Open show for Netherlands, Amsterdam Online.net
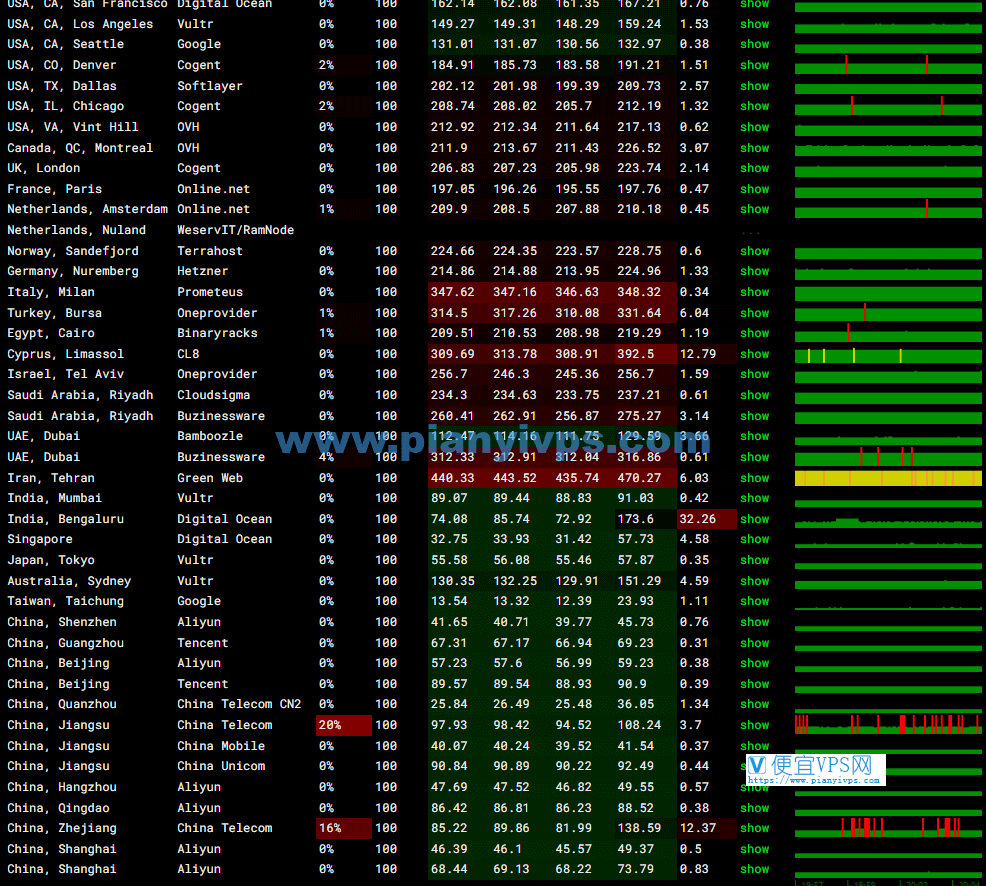 pos(755,209)
